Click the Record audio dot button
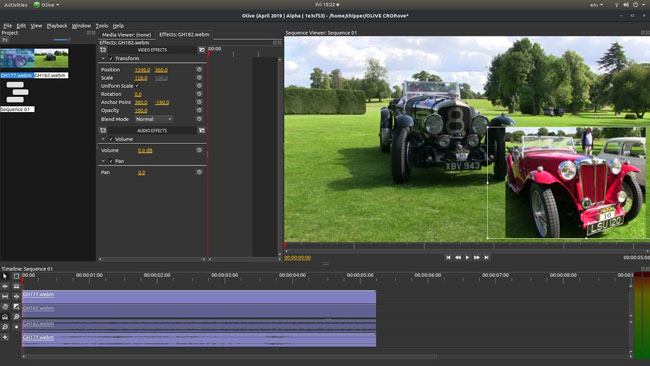 point(16,327)
